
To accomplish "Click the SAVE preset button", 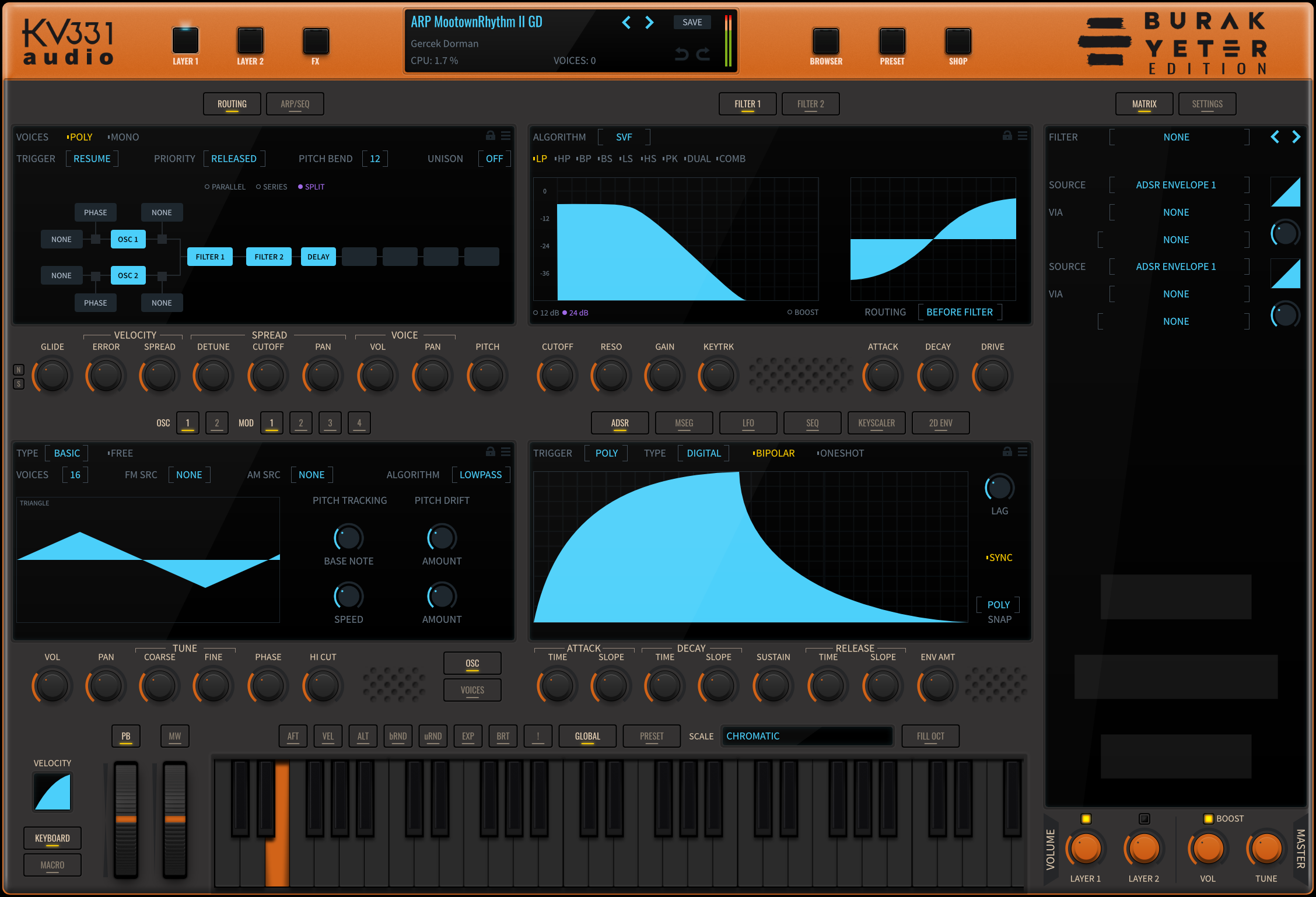I will click(x=692, y=22).
